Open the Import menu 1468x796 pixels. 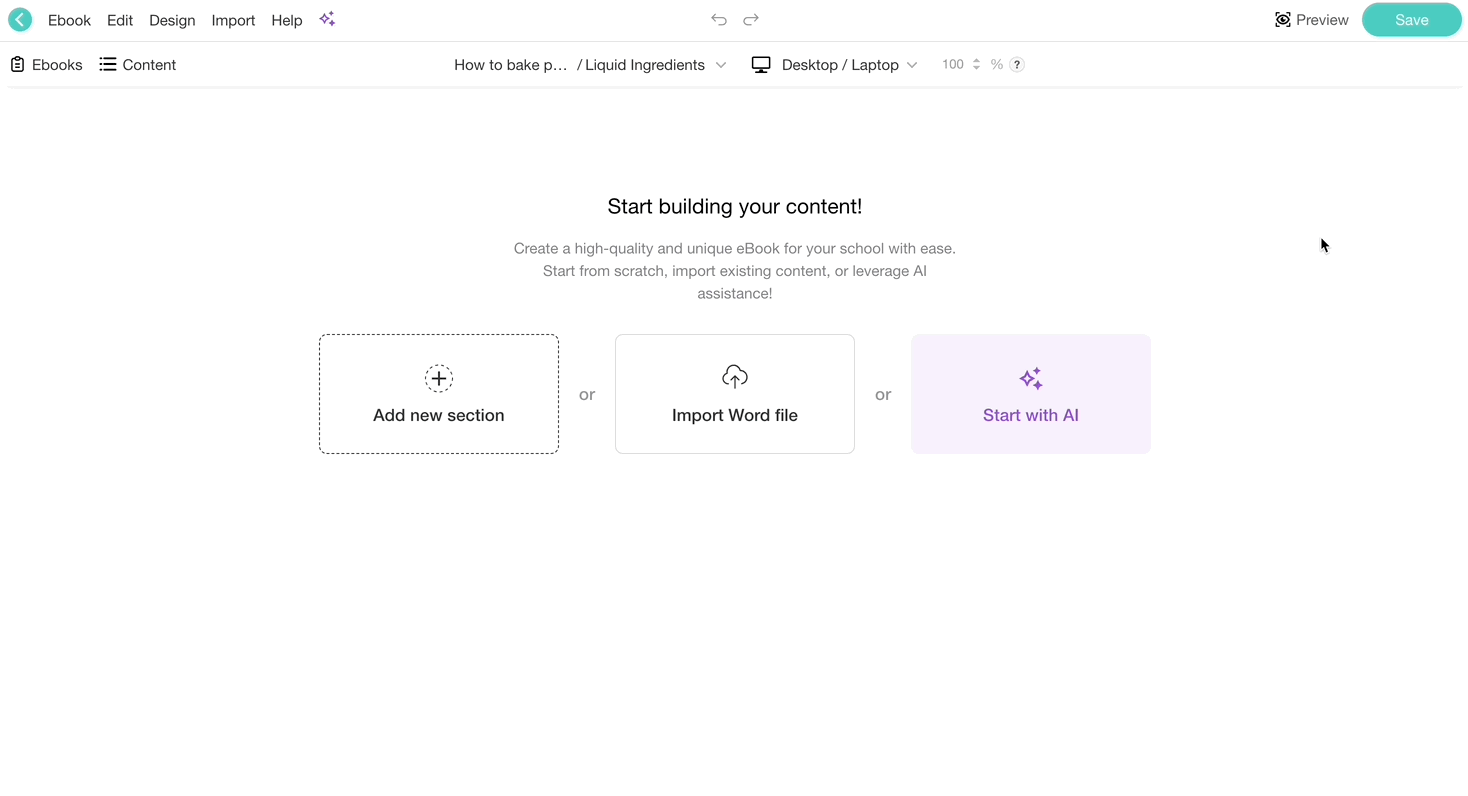233,20
